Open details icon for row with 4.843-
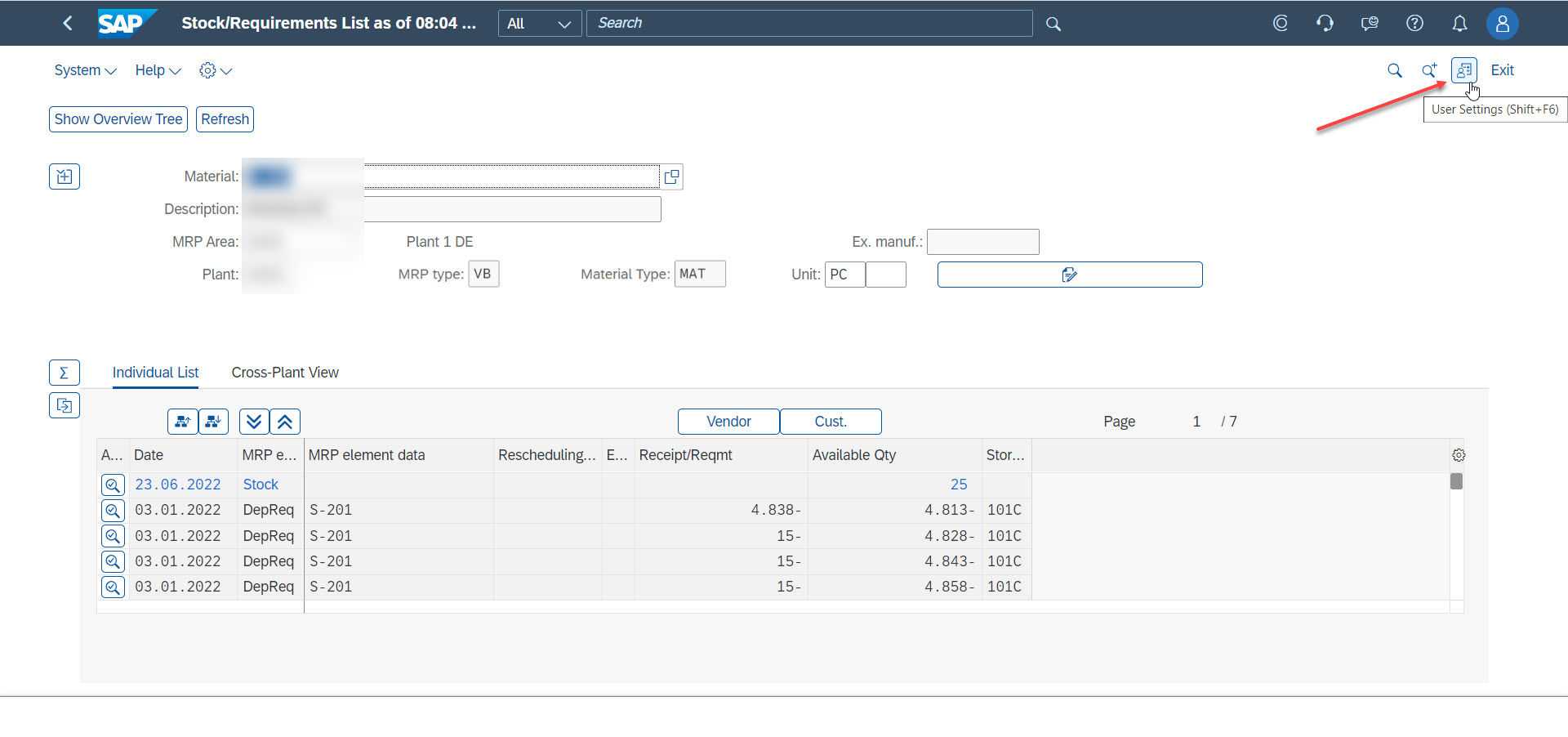 point(113,561)
